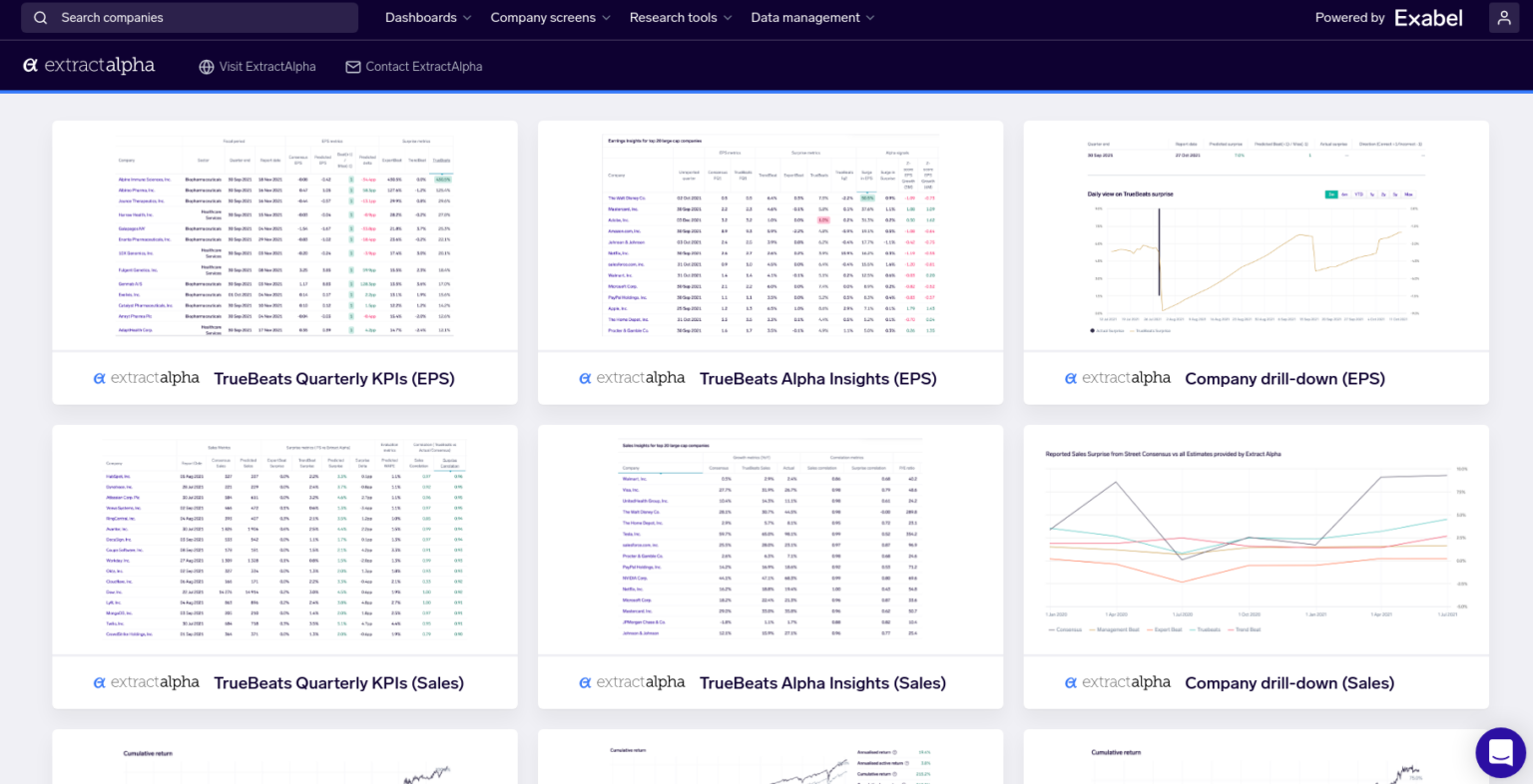Click the alpha icon on Company drill-down (Sales) card
Viewport: 1533px width, 784px height.
click(x=1070, y=683)
